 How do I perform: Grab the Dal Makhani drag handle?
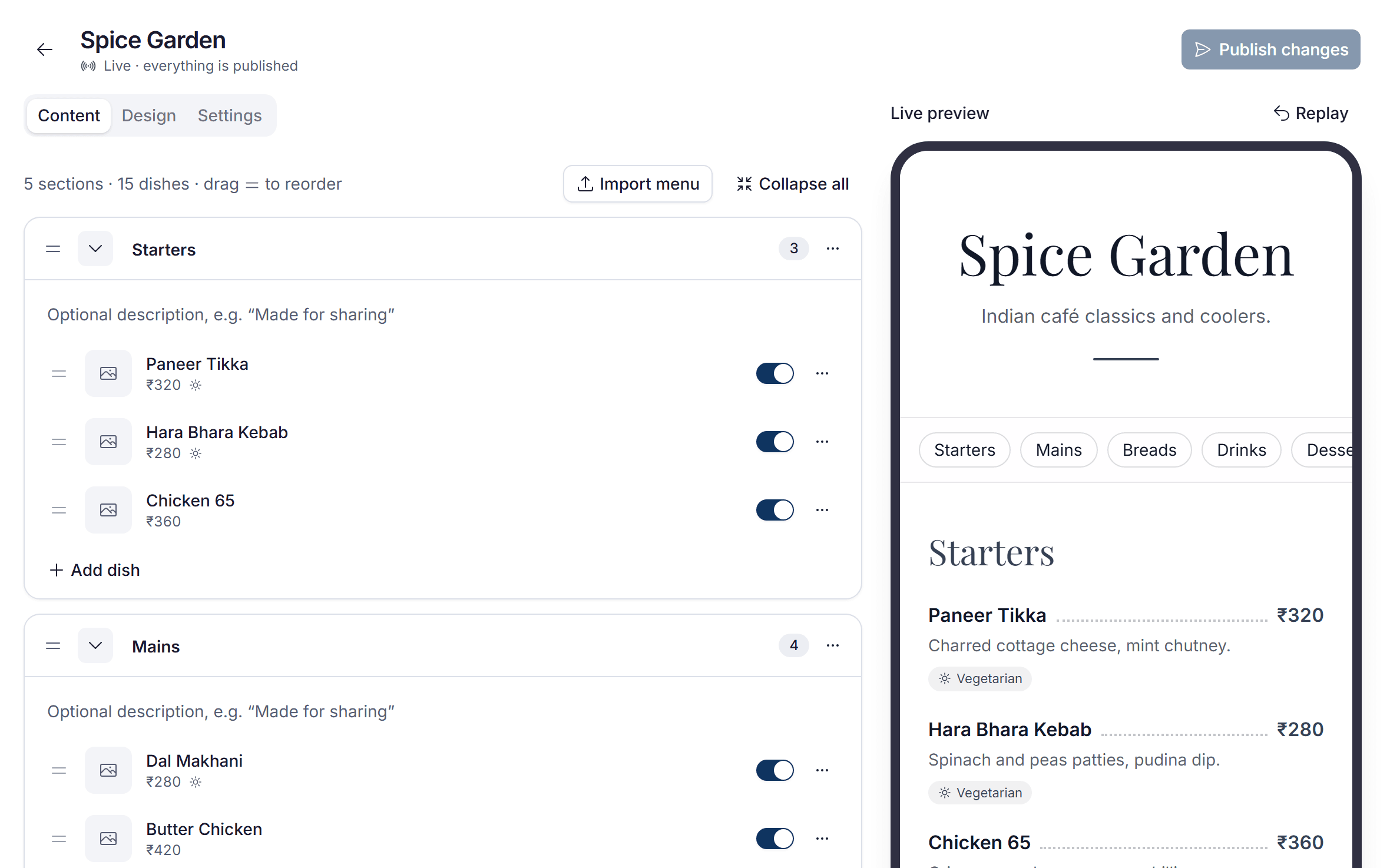[x=59, y=770]
